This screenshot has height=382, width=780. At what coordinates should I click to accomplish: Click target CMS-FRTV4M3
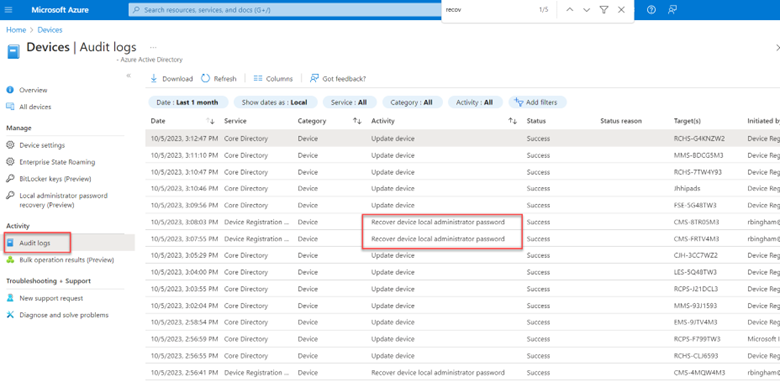696,239
